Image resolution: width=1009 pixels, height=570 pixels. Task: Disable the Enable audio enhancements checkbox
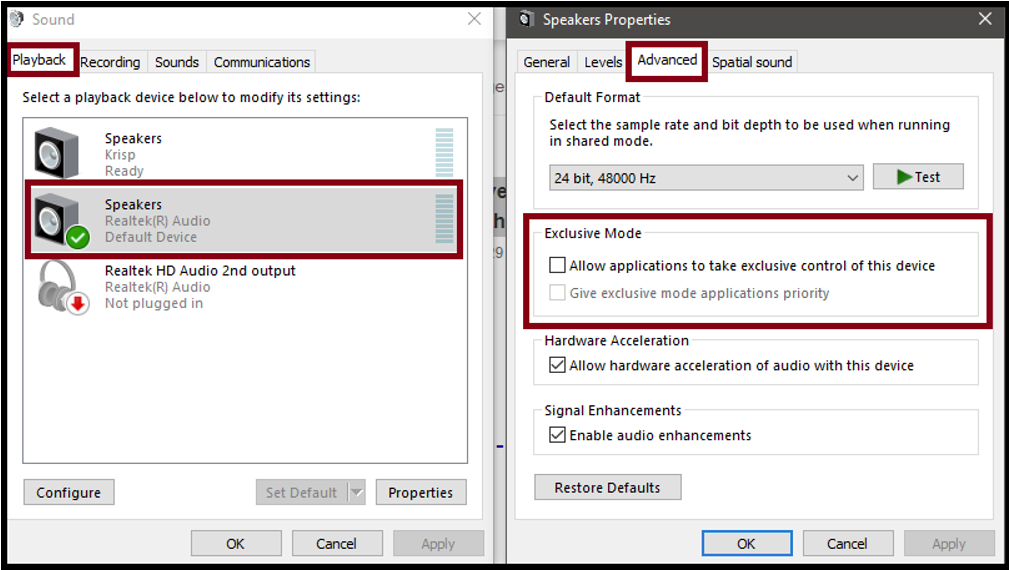(x=557, y=435)
